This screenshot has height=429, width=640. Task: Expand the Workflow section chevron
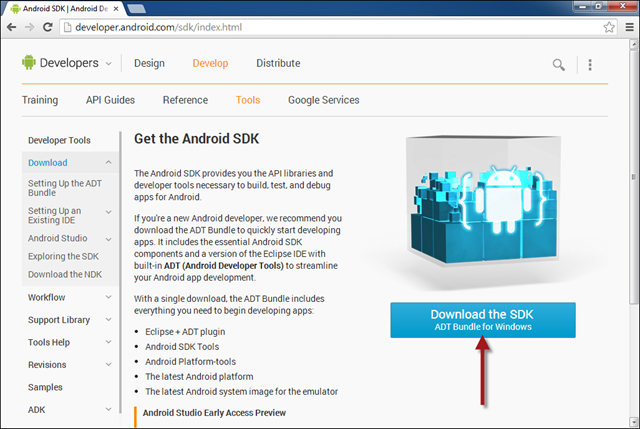pyautogui.click(x=109, y=297)
